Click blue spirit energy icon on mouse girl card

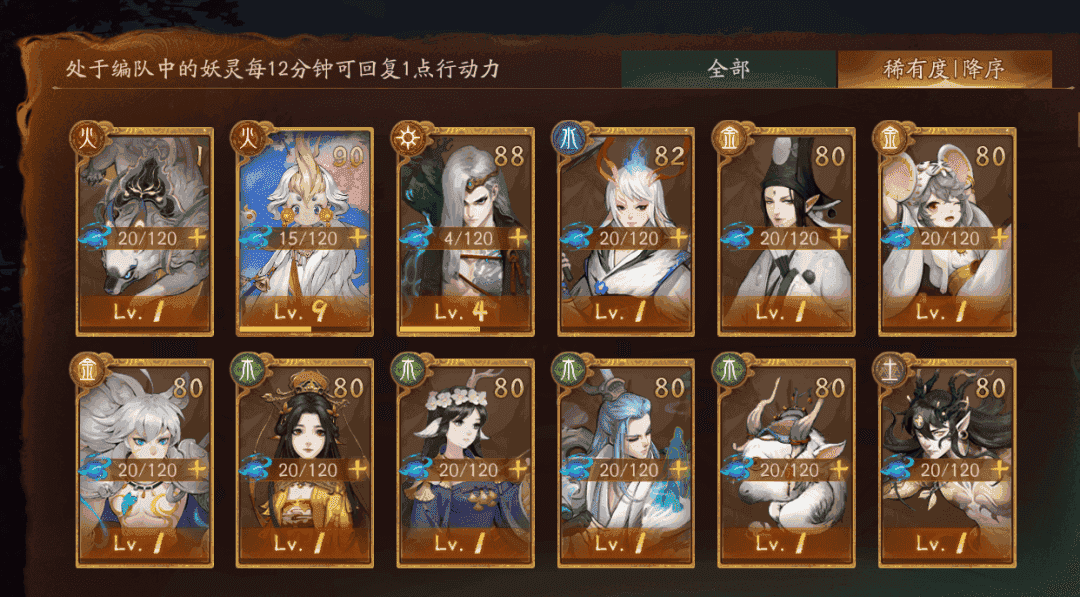898,237
